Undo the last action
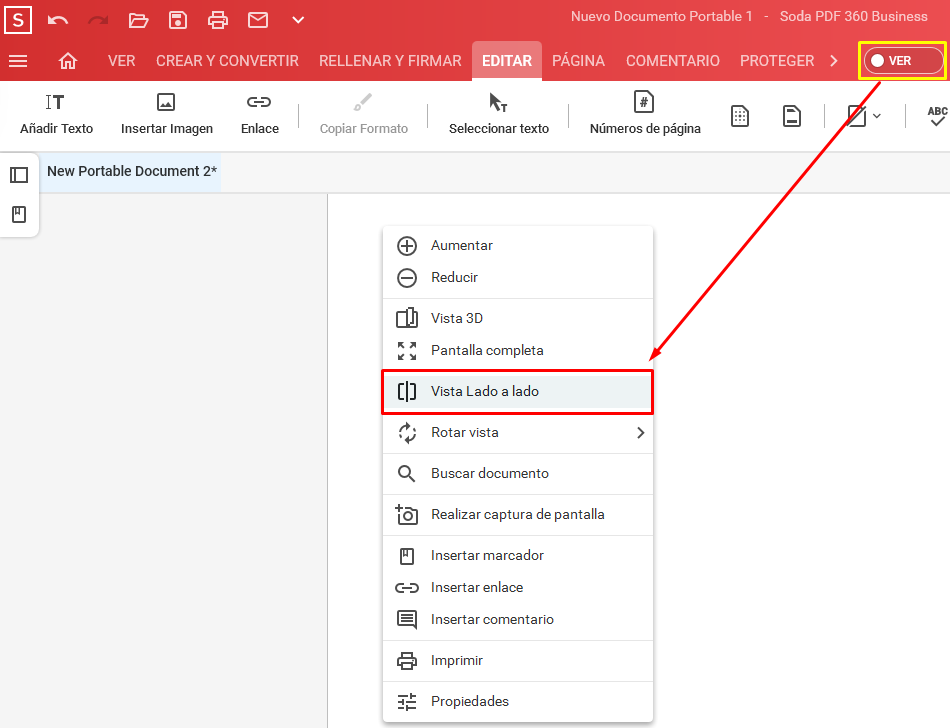Image resolution: width=950 pixels, height=728 pixels. pos(58,20)
